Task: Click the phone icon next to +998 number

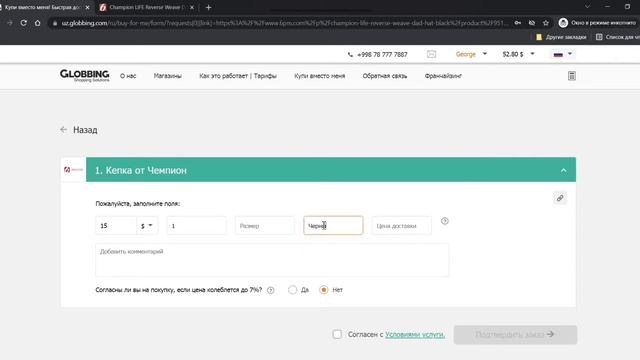Action: pyautogui.click(x=350, y=54)
